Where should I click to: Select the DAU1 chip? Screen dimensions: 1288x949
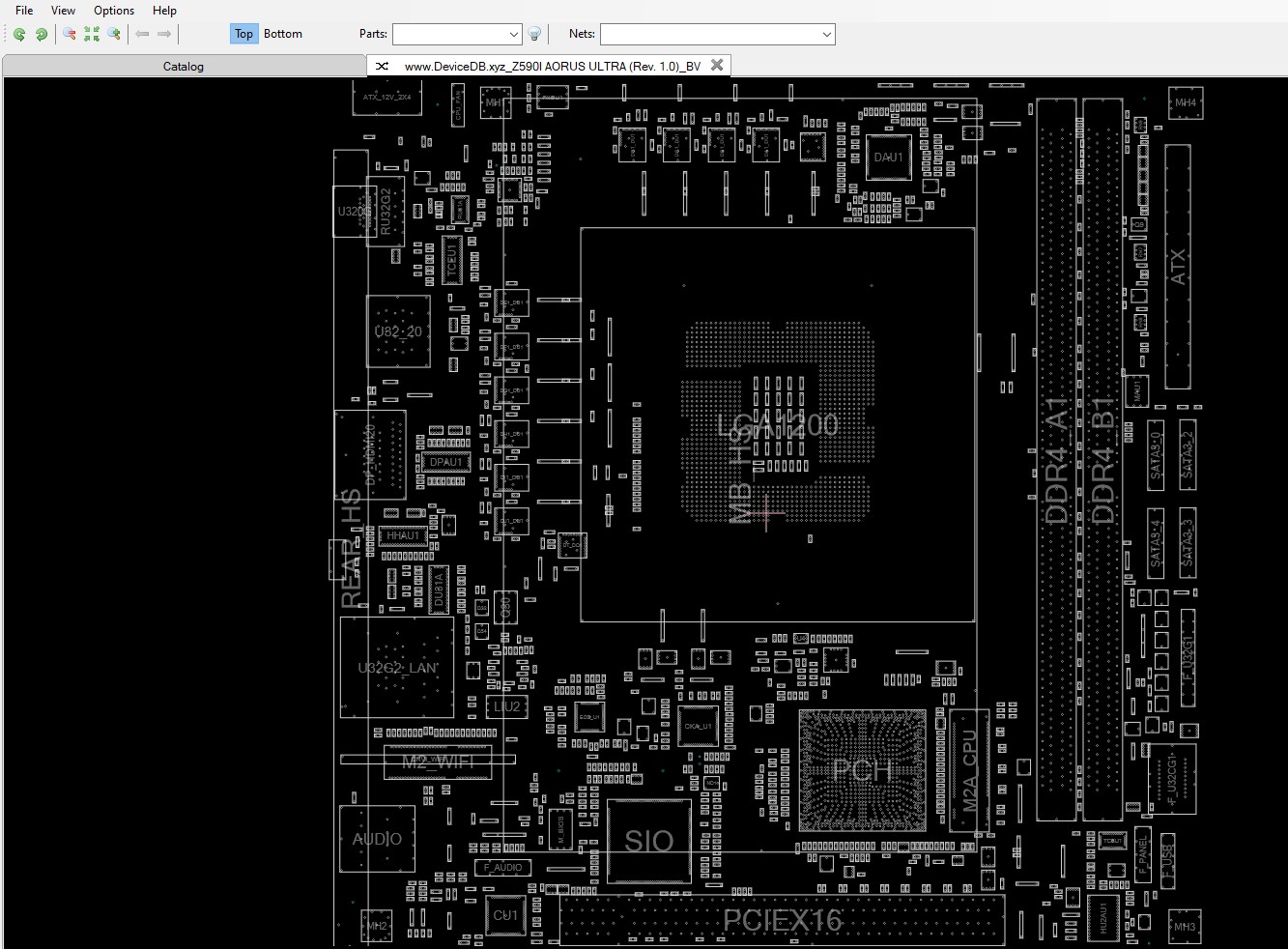pos(888,157)
